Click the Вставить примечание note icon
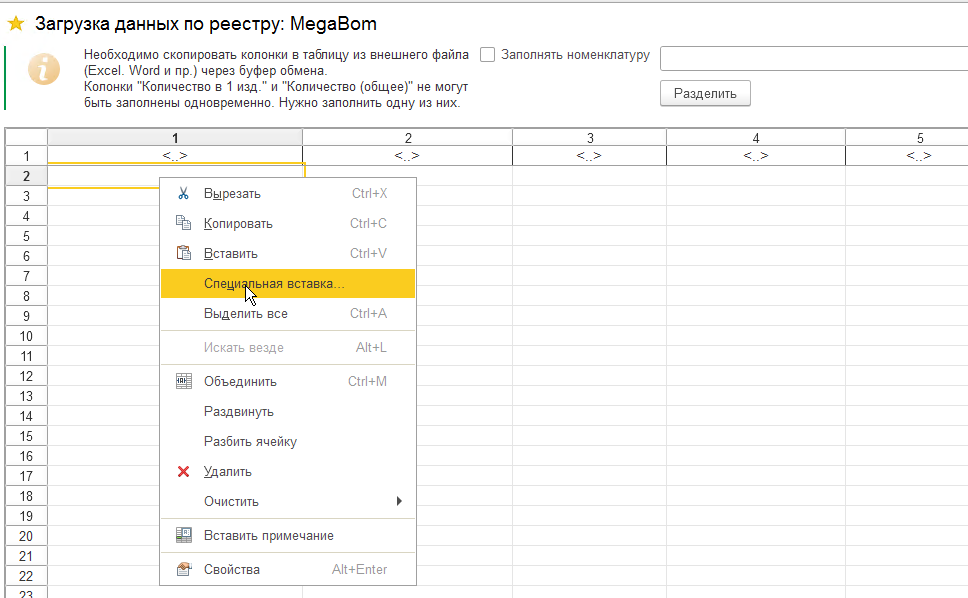The height and width of the screenshot is (598, 968). point(183,536)
